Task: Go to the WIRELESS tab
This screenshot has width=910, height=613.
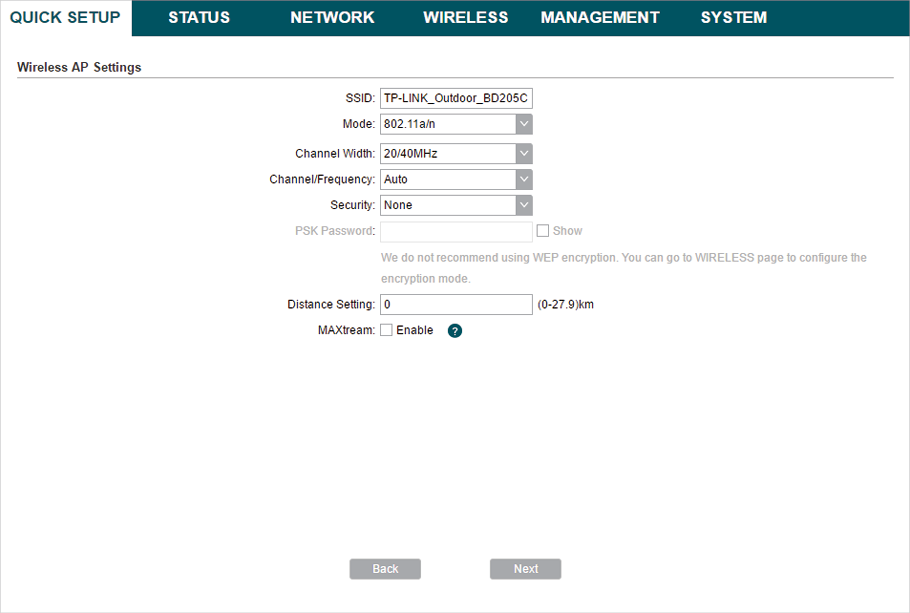Action: tap(465, 18)
